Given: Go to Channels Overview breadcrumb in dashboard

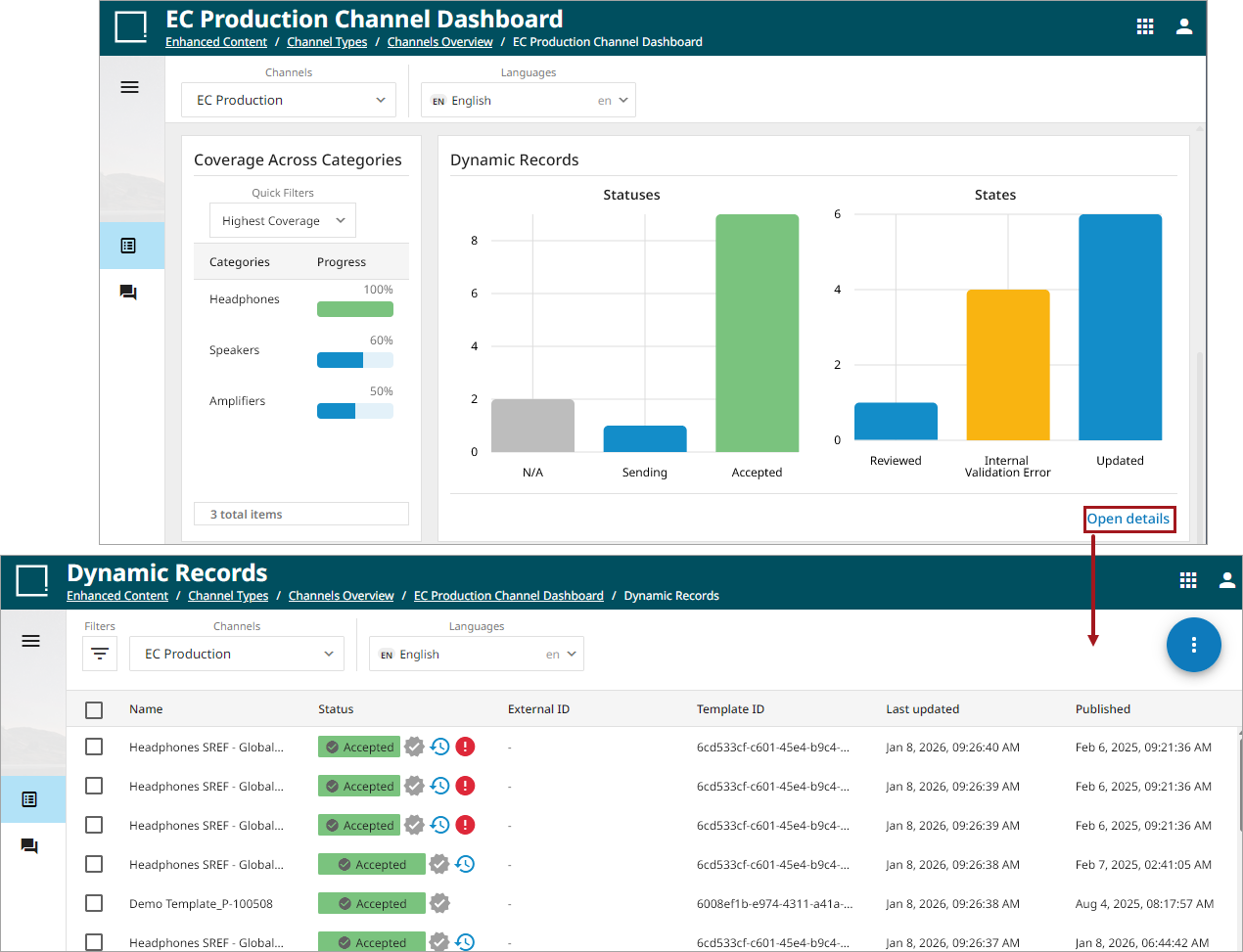Looking at the screenshot, I should [439, 42].
